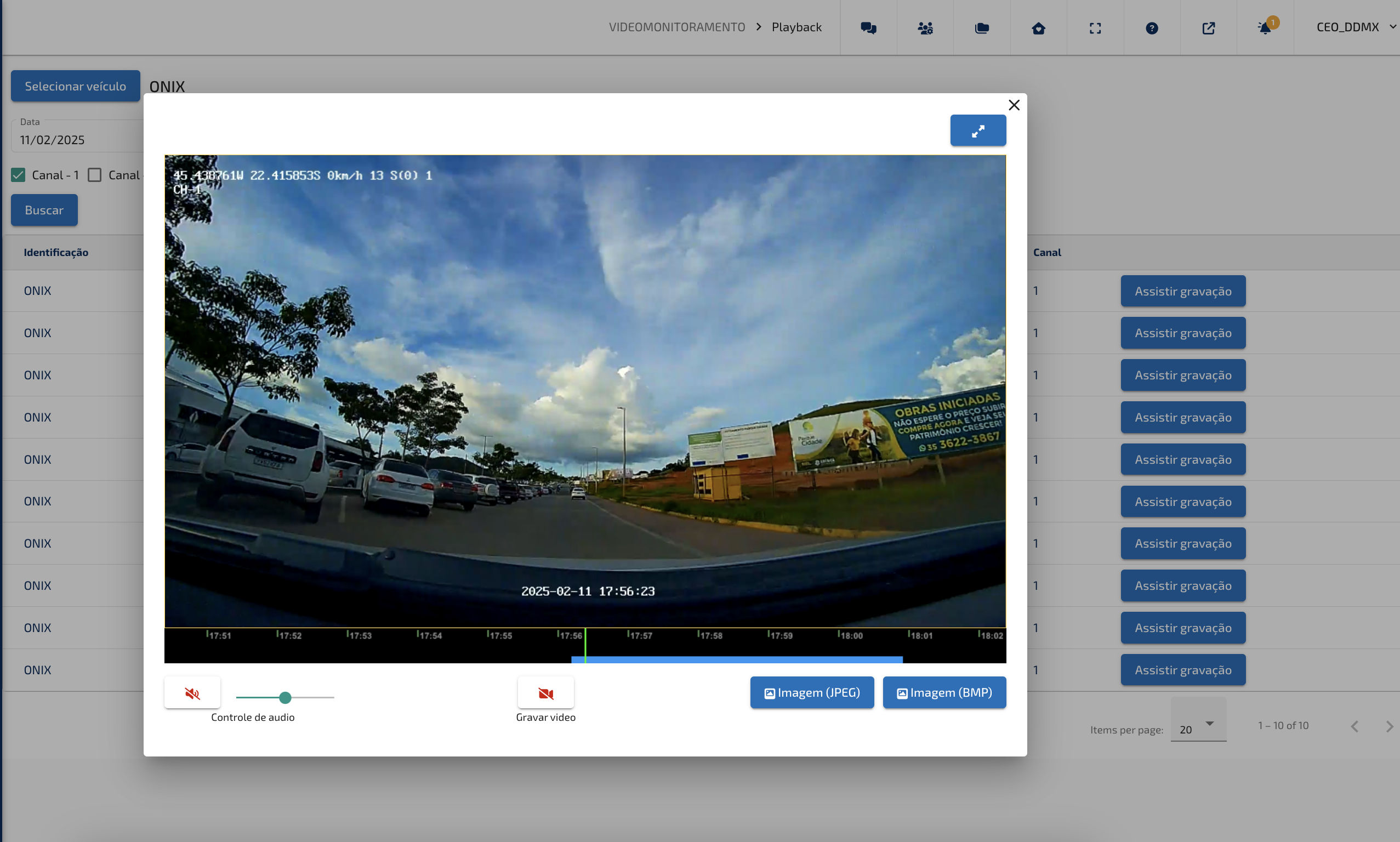The image size is (1400, 842).
Task: Click VIDEOMONITORAMENTO breadcrumb
Action: point(677,27)
